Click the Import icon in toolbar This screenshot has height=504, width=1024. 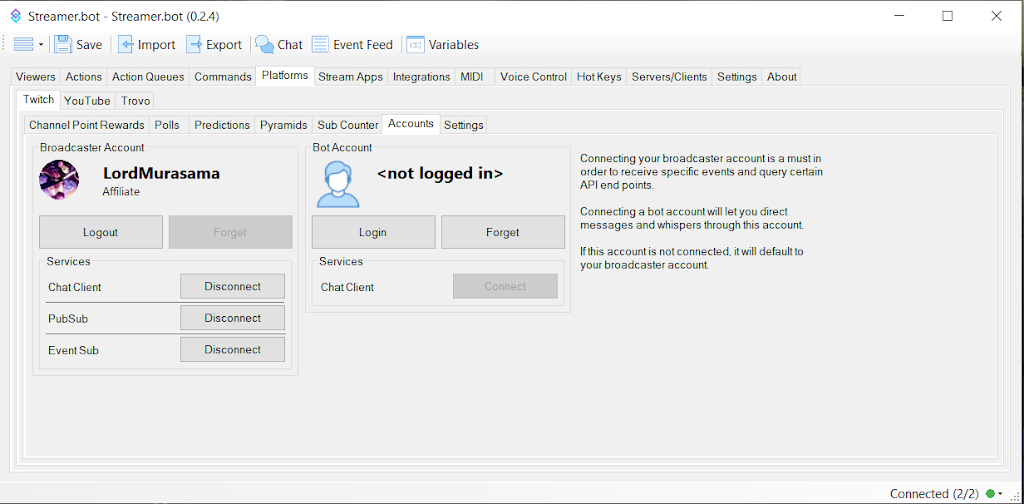point(126,44)
